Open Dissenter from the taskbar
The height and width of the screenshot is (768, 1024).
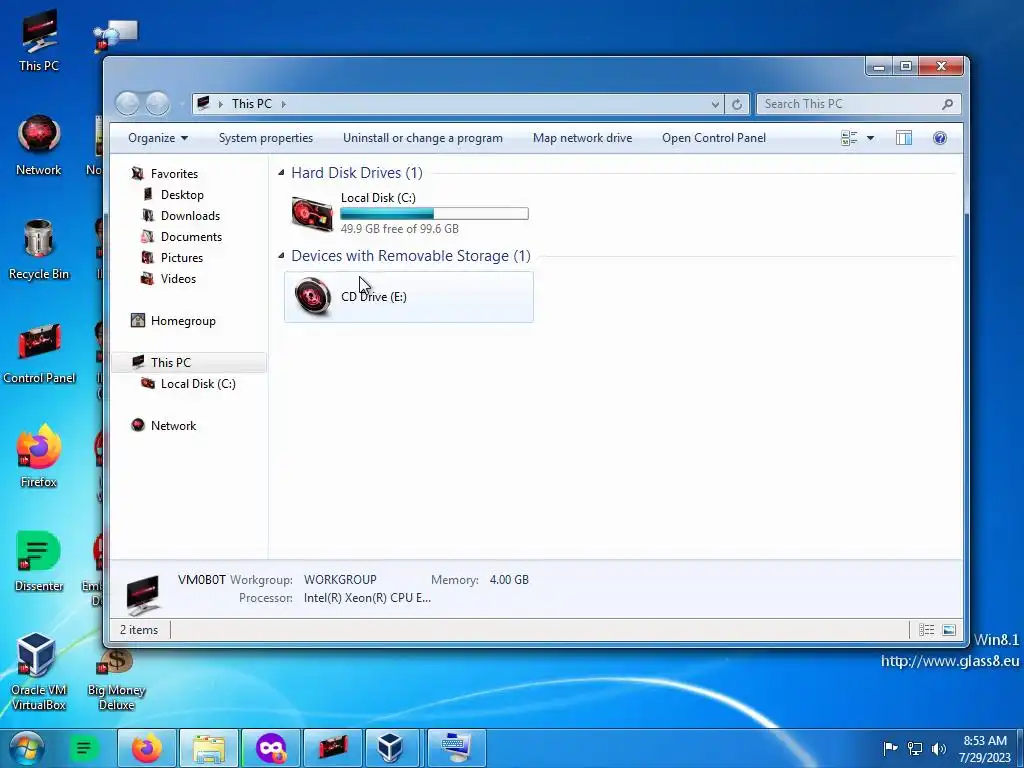(x=84, y=748)
